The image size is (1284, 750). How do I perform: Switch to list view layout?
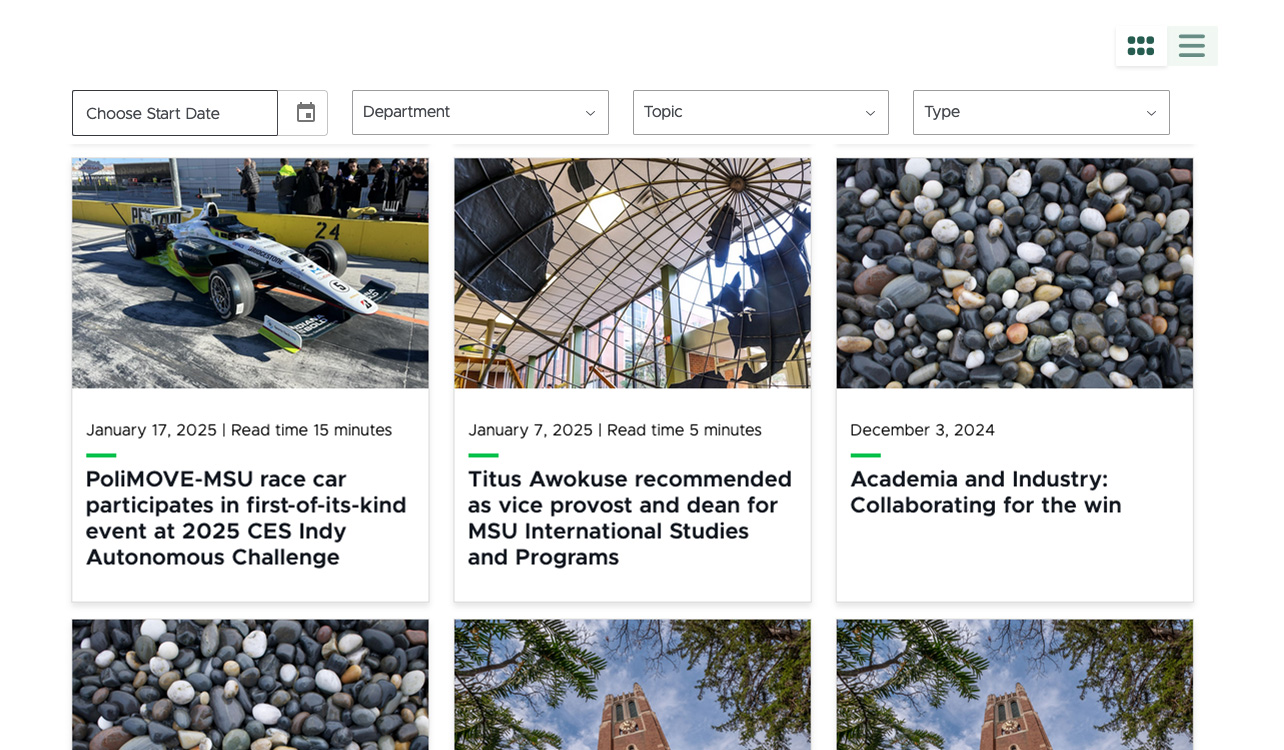click(1191, 46)
